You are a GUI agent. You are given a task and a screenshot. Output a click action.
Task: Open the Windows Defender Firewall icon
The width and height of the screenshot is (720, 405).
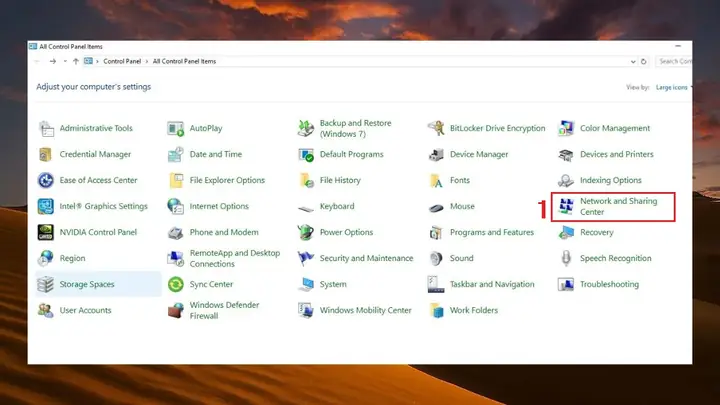(175, 310)
